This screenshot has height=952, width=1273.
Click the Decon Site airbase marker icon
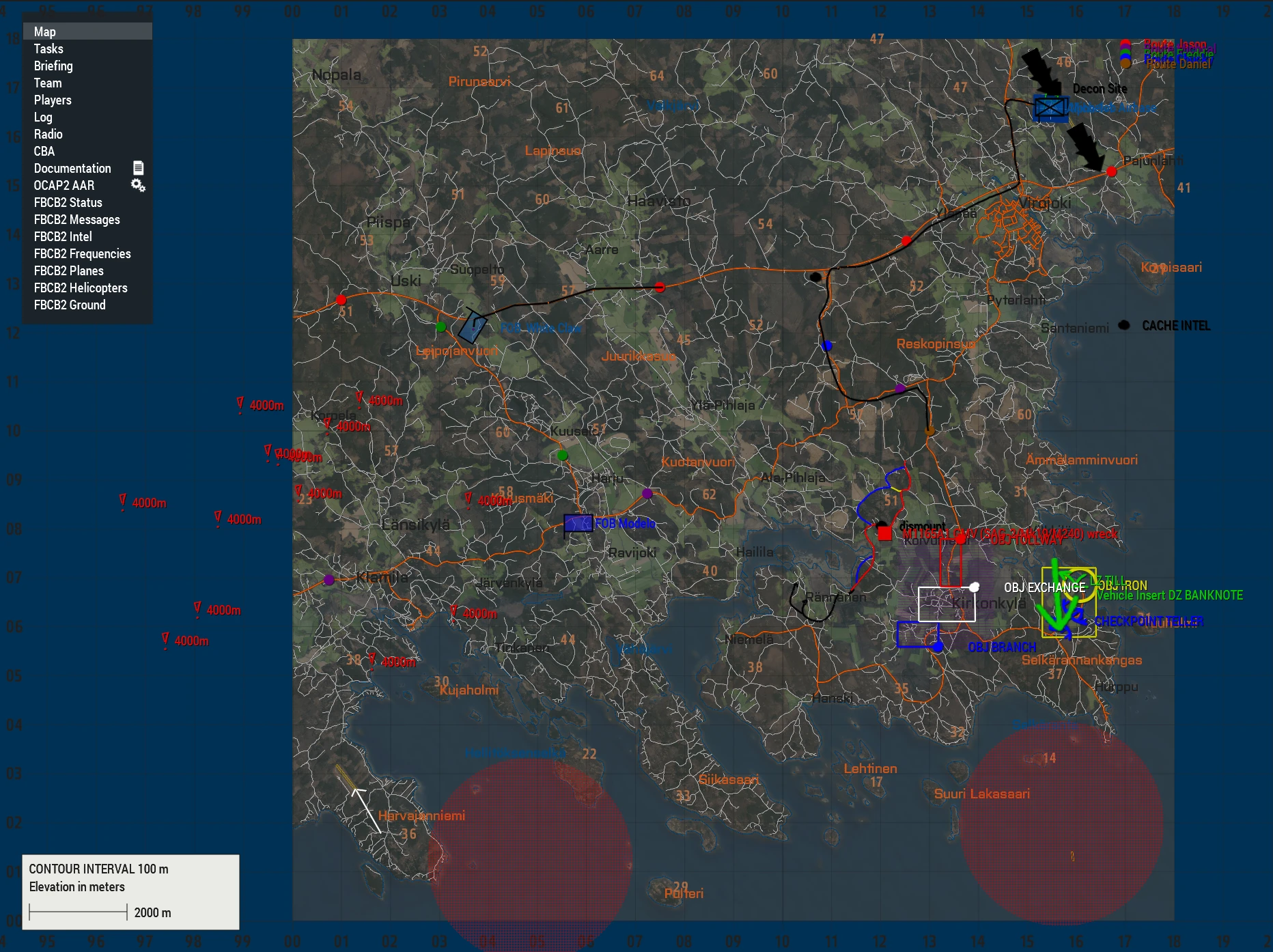tap(1050, 108)
